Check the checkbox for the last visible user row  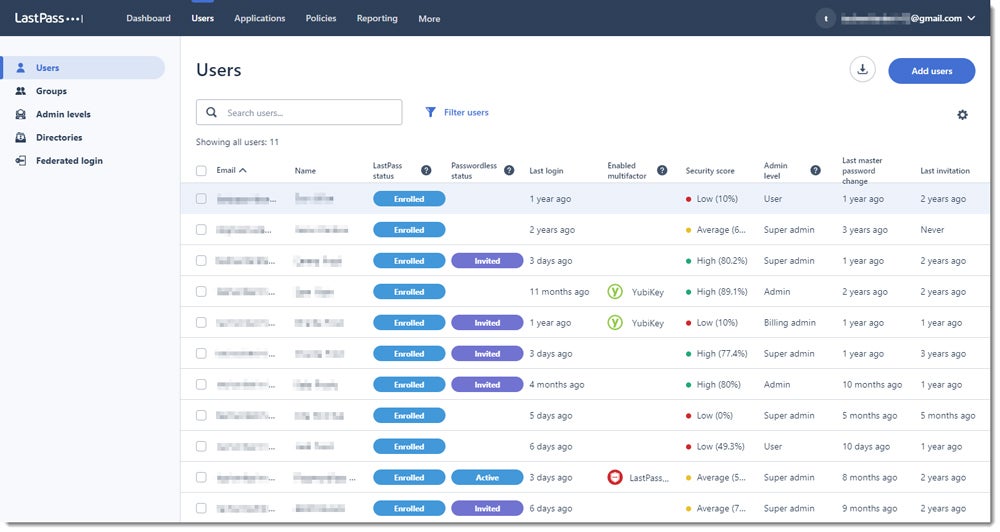pos(201,509)
